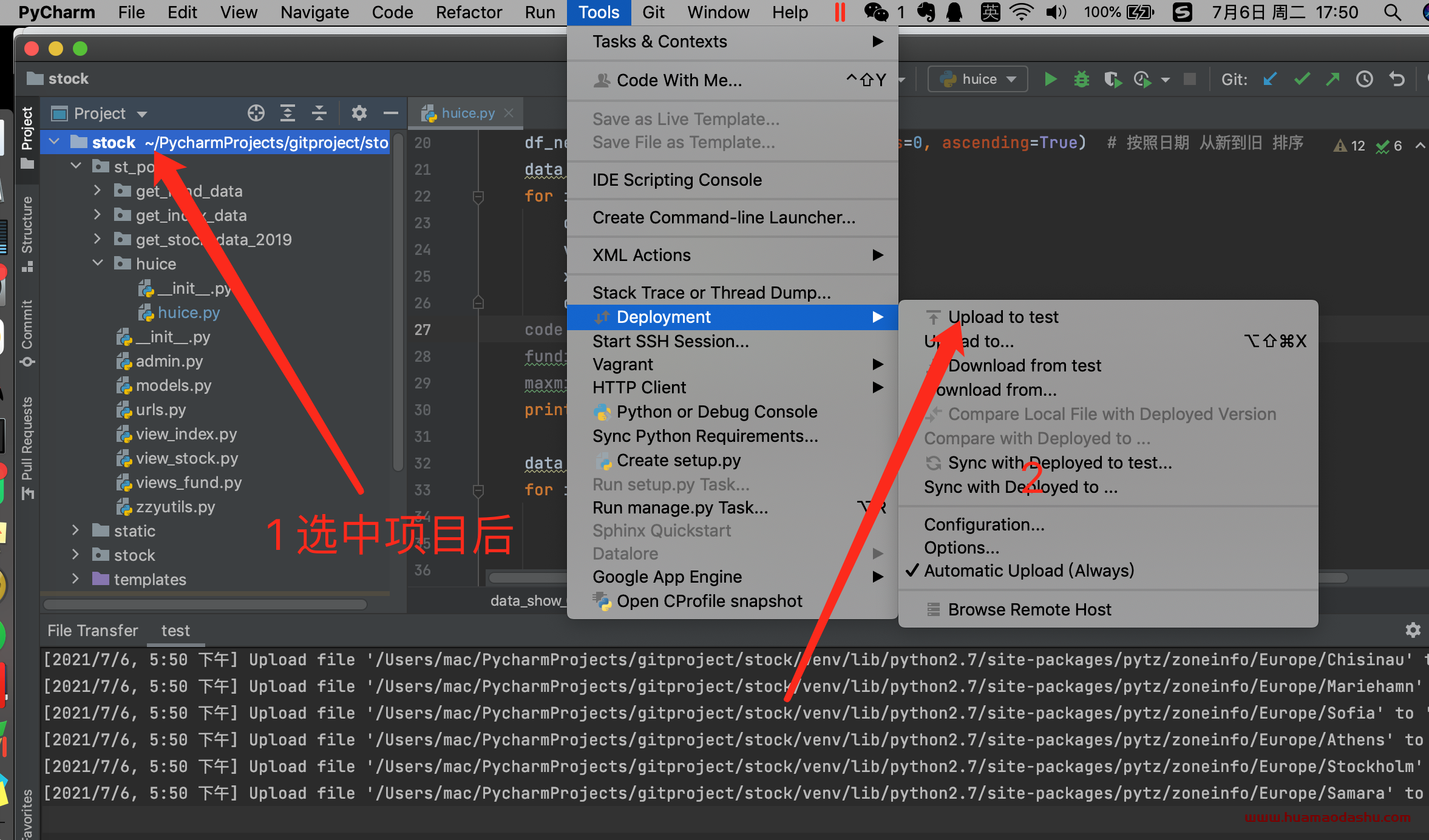Open File Transfer panel settings gear

click(1413, 630)
